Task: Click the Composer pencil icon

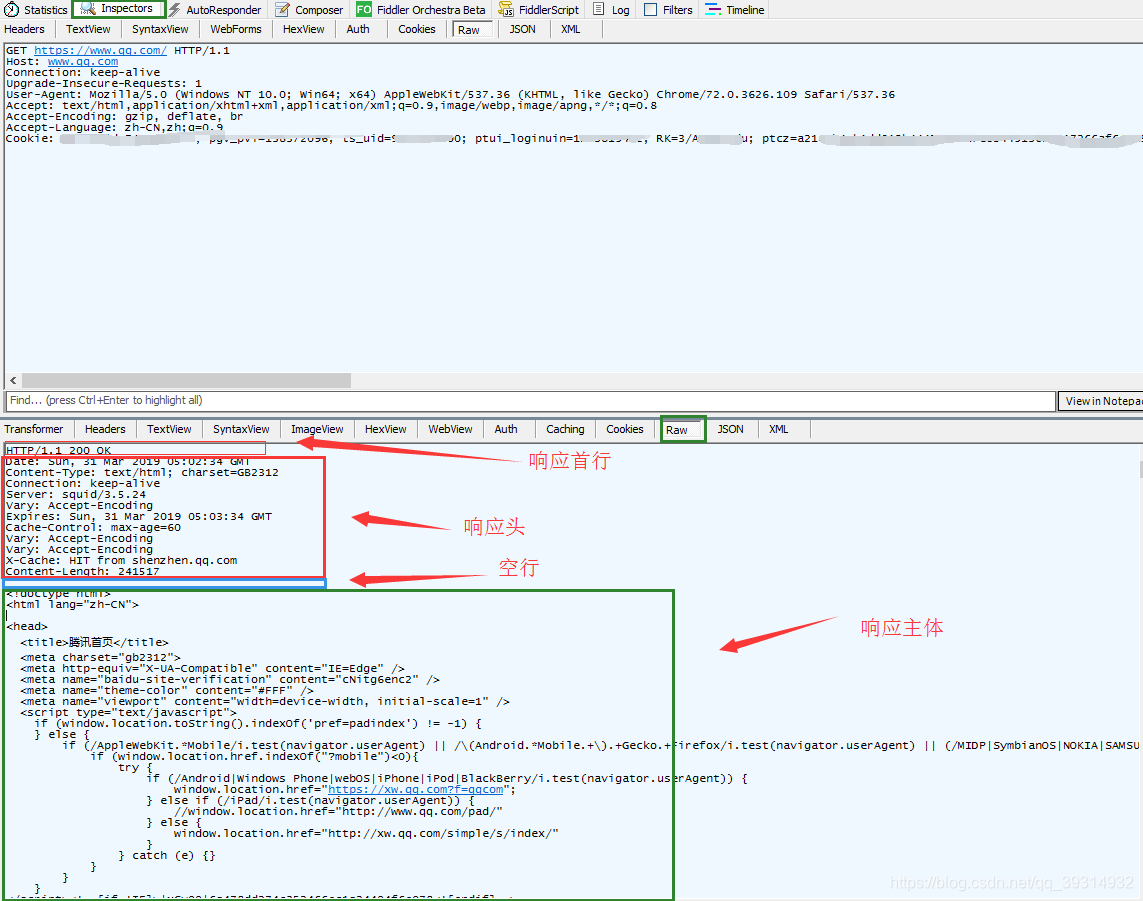Action: 282,9
